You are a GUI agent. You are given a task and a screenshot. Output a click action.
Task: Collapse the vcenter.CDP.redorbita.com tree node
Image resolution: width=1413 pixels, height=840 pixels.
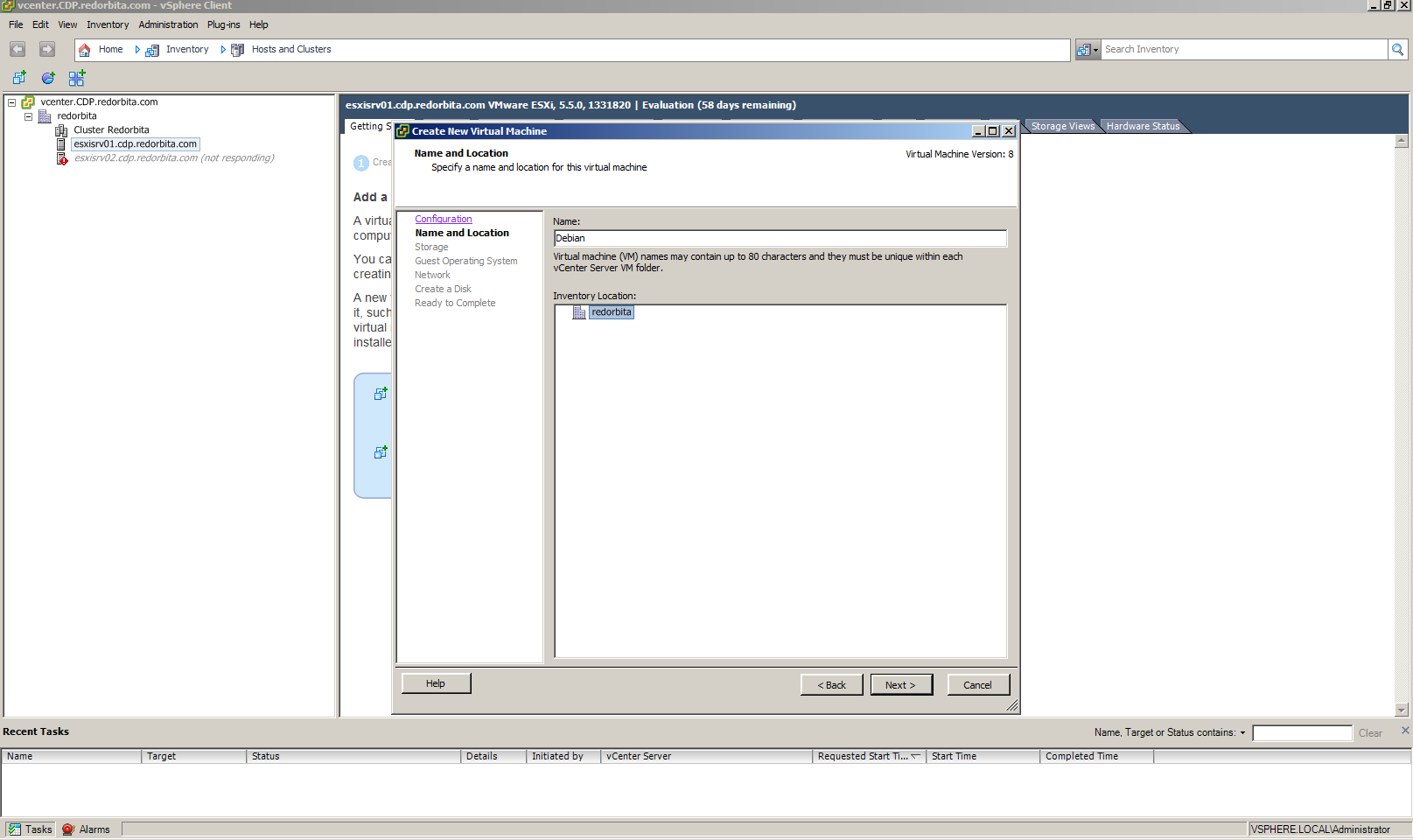[x=11, y=102]
